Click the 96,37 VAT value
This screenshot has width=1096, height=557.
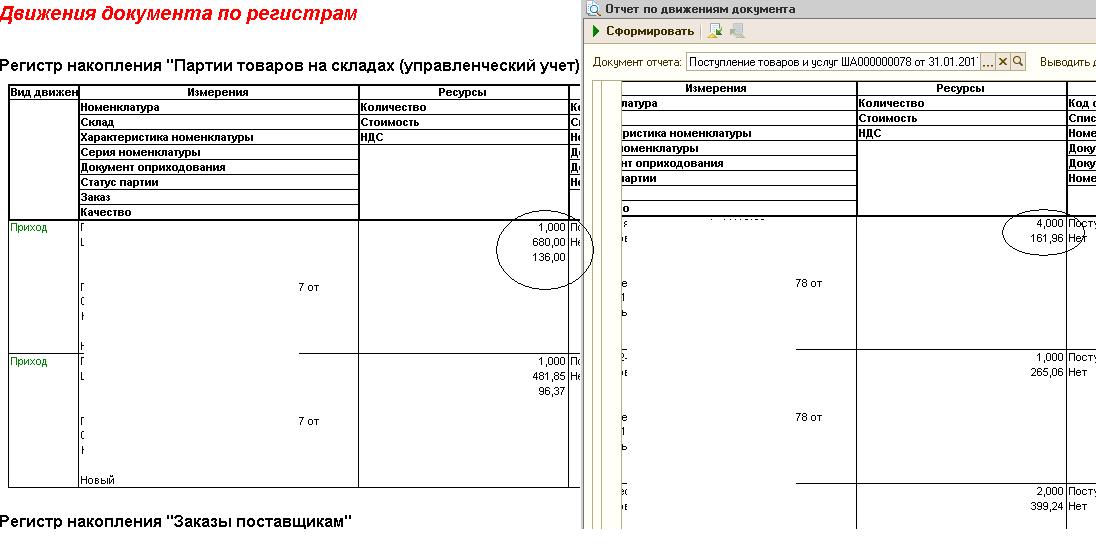tap(551, 391)
